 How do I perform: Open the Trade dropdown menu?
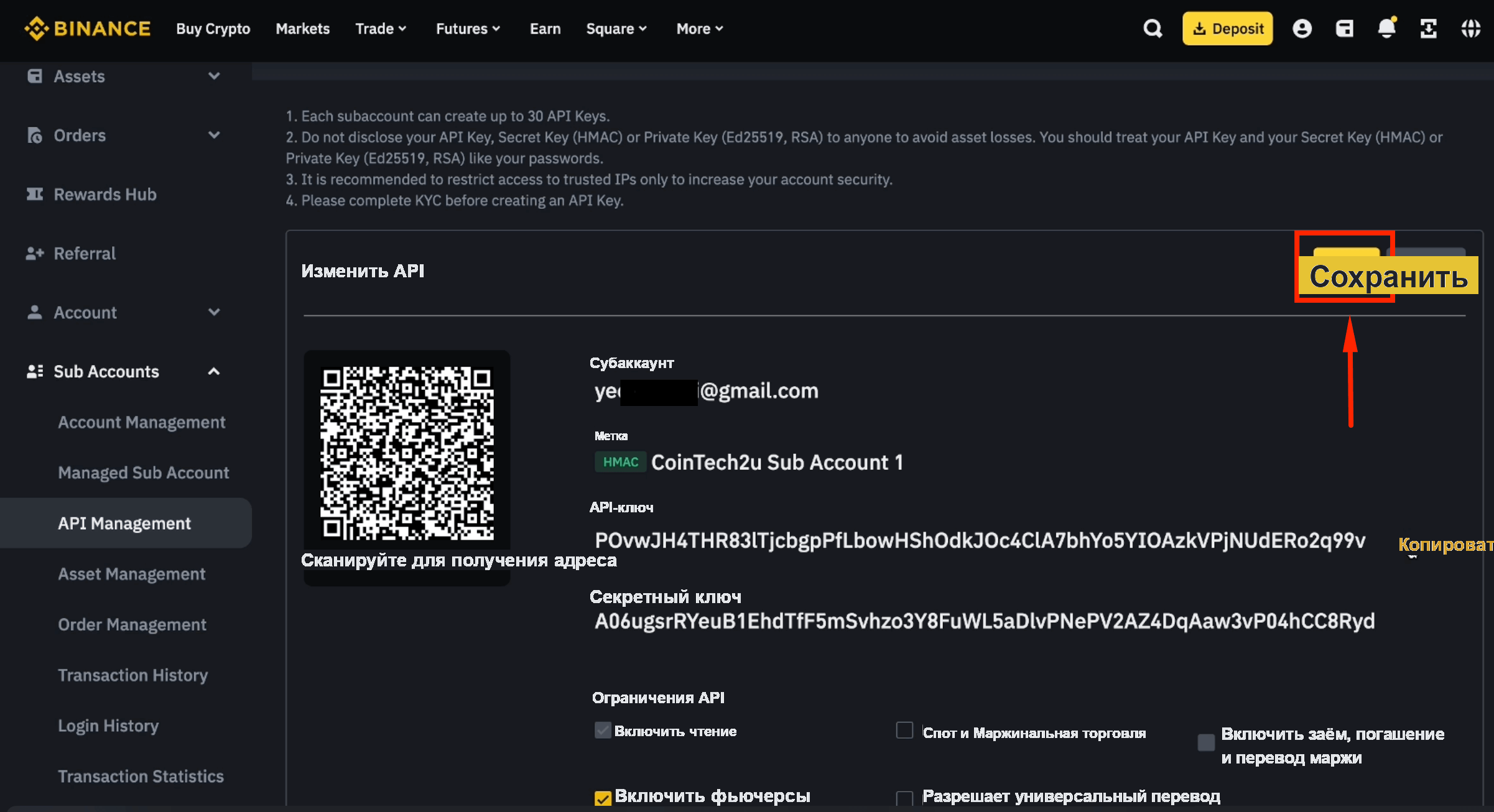[381, 29]
